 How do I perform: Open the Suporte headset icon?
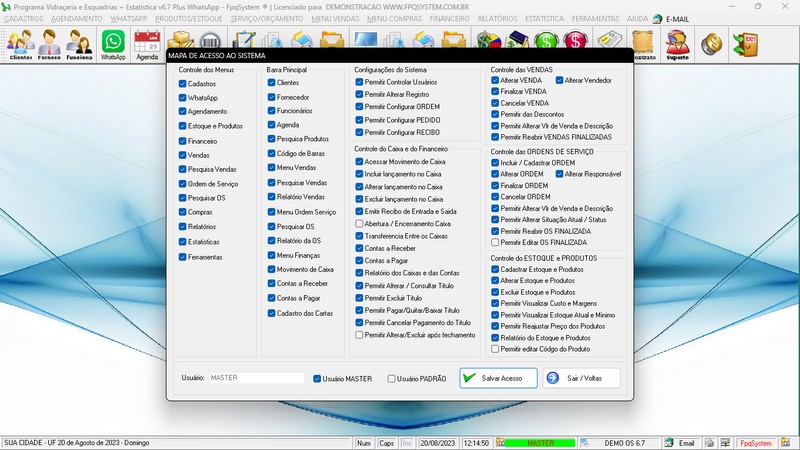click(x=678, y=44)
